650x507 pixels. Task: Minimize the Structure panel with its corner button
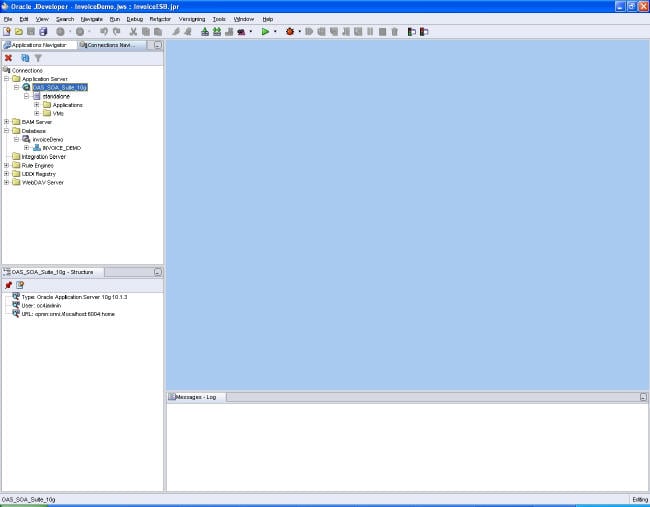(158, 272)
